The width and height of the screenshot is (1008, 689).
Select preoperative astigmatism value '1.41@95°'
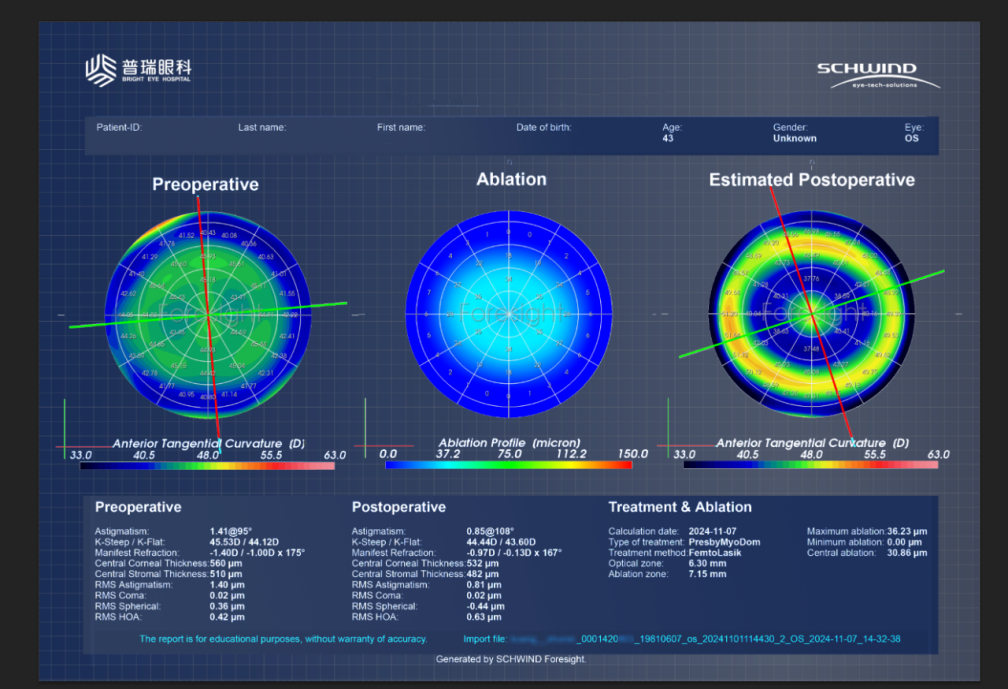231,532
